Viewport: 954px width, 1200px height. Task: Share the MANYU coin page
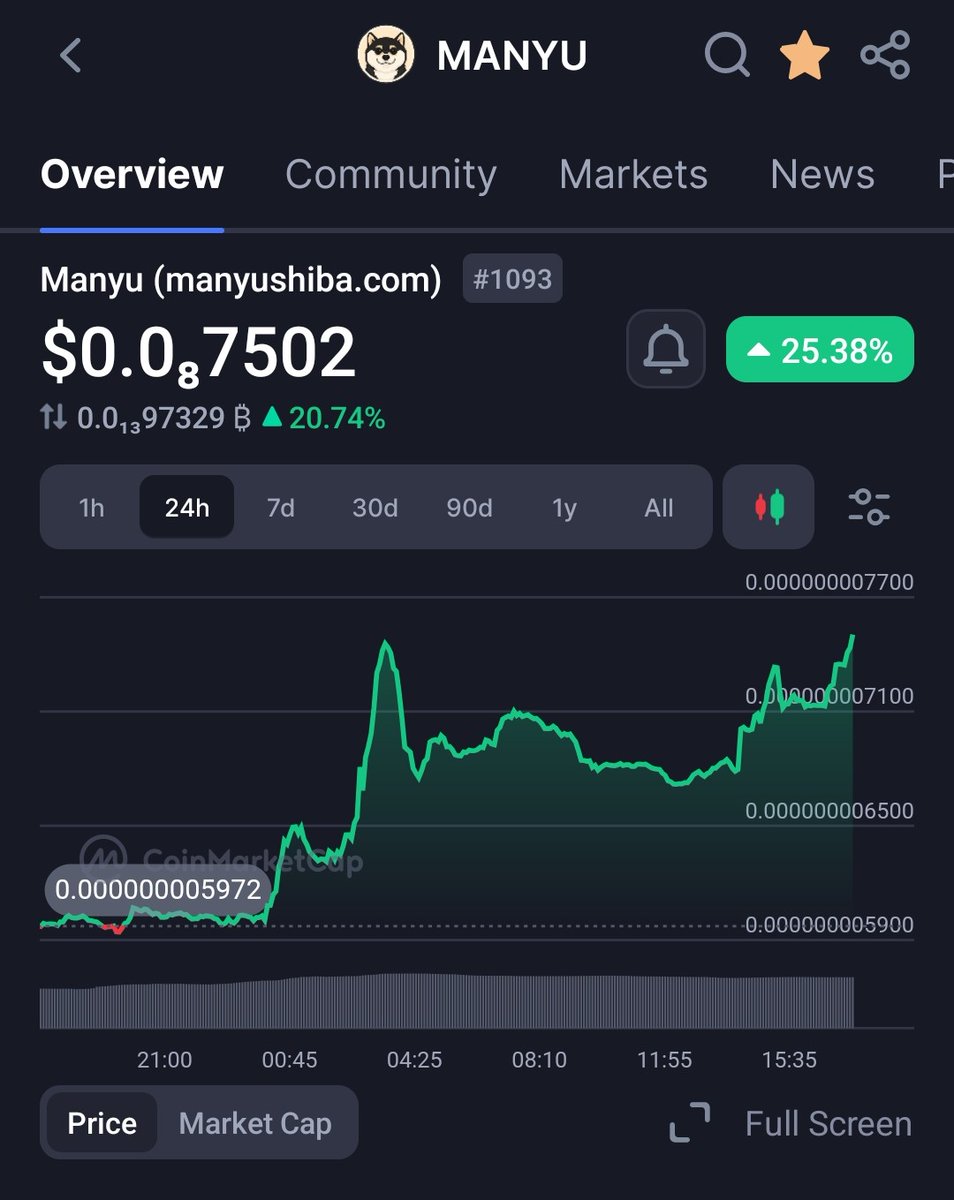pyautogui.click(x=884, y=55)
